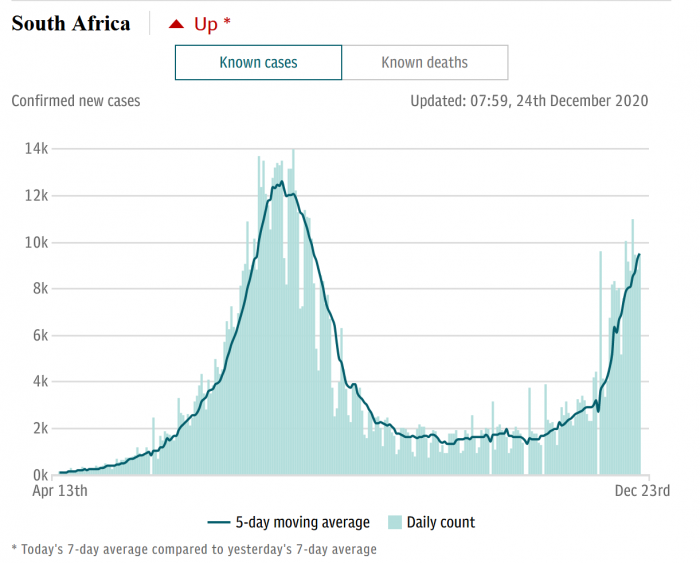Select the Known cases tab
Viewport: 700px width, 563px height.
point(258,63)
